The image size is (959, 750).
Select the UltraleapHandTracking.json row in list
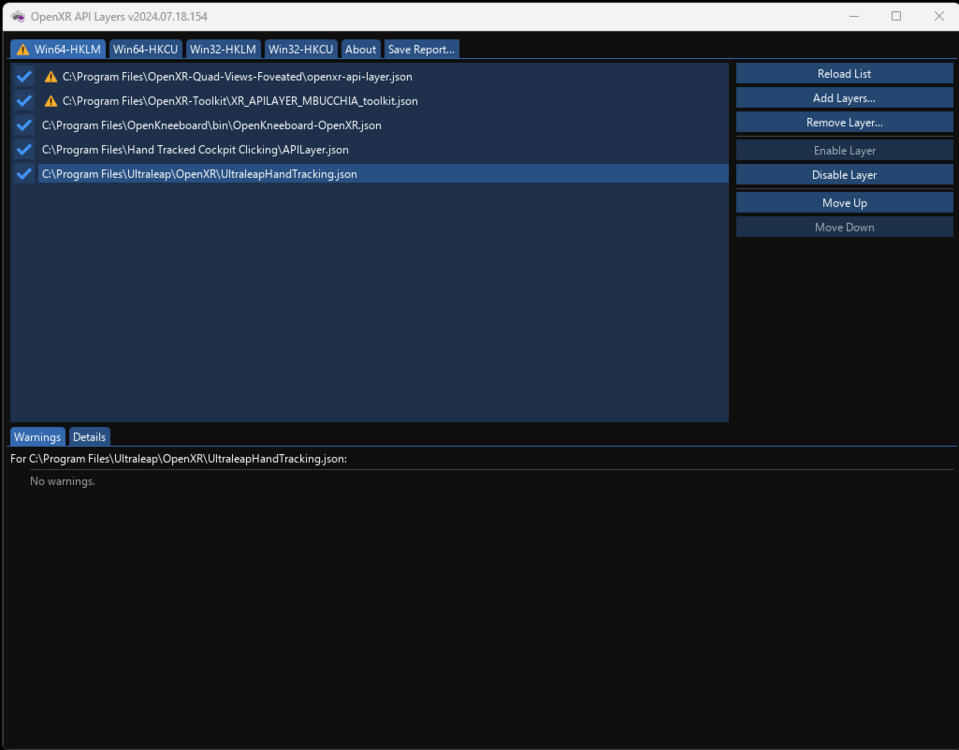point(383,174)
